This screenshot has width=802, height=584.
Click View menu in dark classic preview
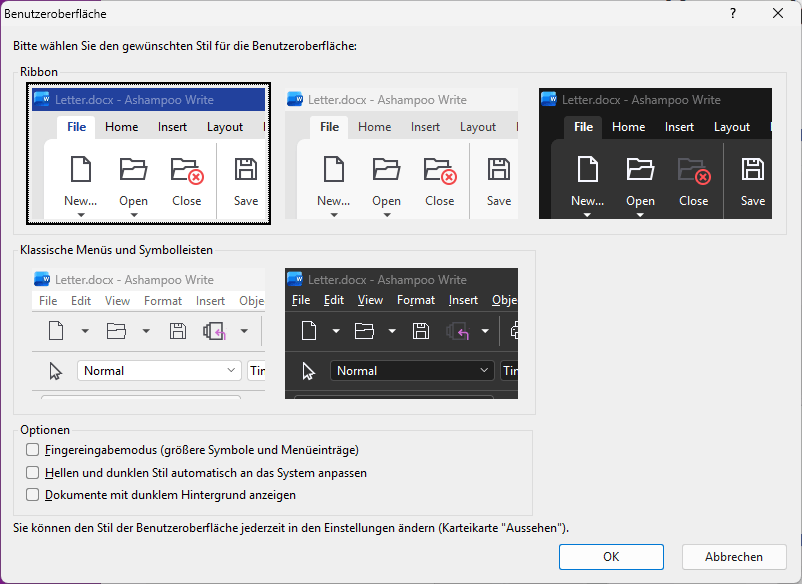[370, 300]
